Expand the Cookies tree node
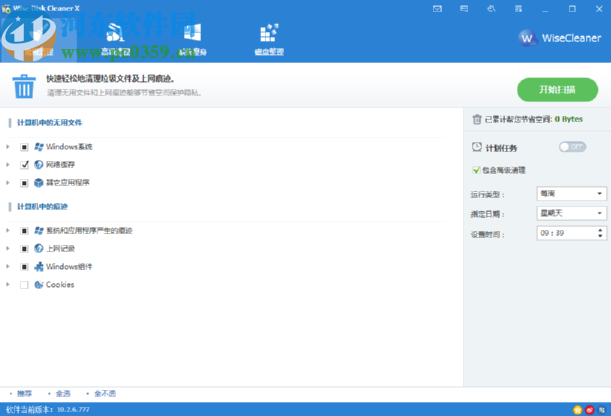 coord(8,285)
